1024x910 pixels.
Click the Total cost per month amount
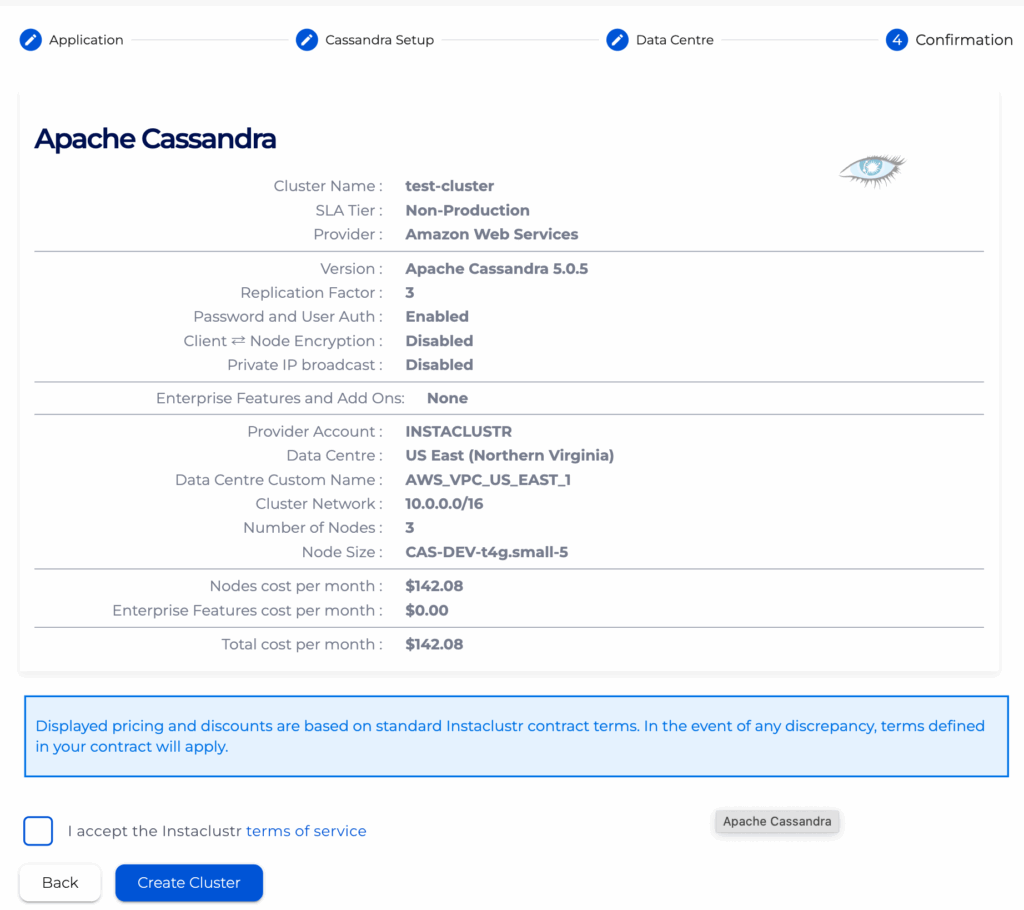tap(434, 644)
